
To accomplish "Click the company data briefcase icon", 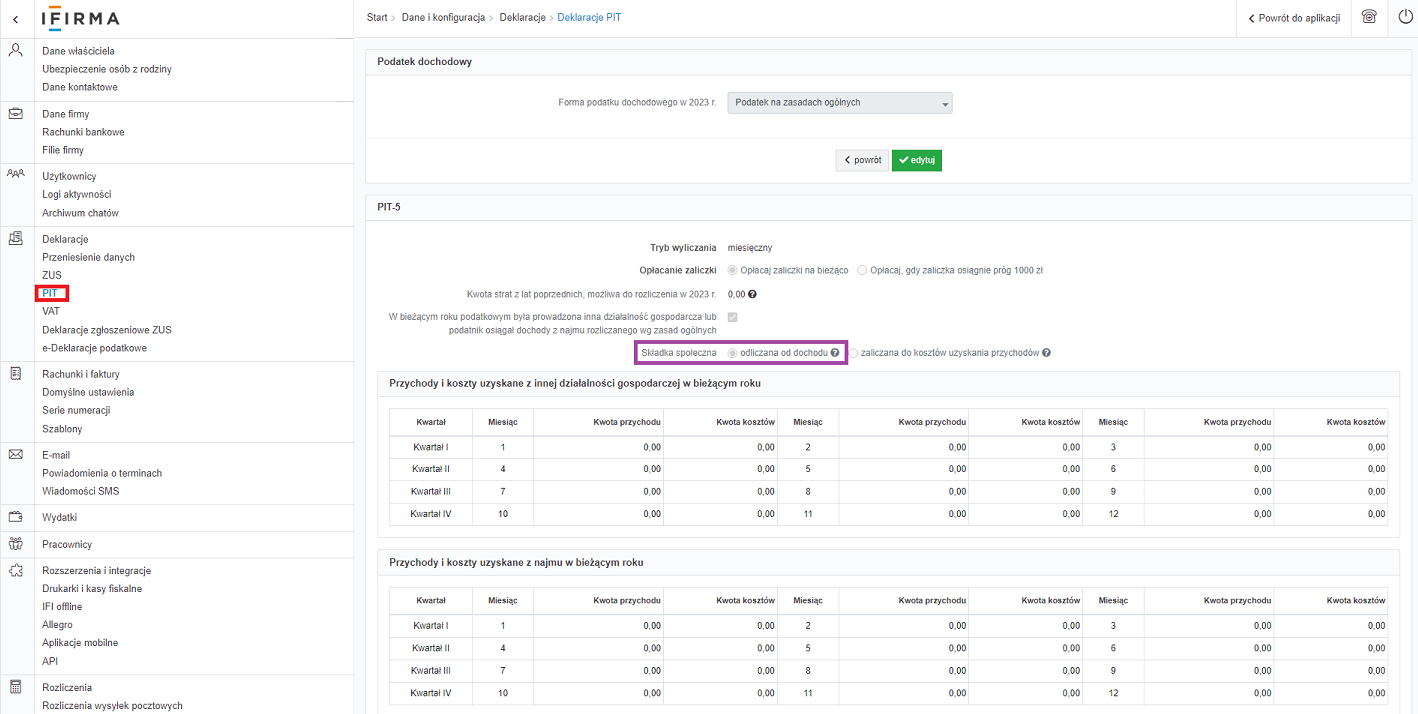I will pos(15,114).
